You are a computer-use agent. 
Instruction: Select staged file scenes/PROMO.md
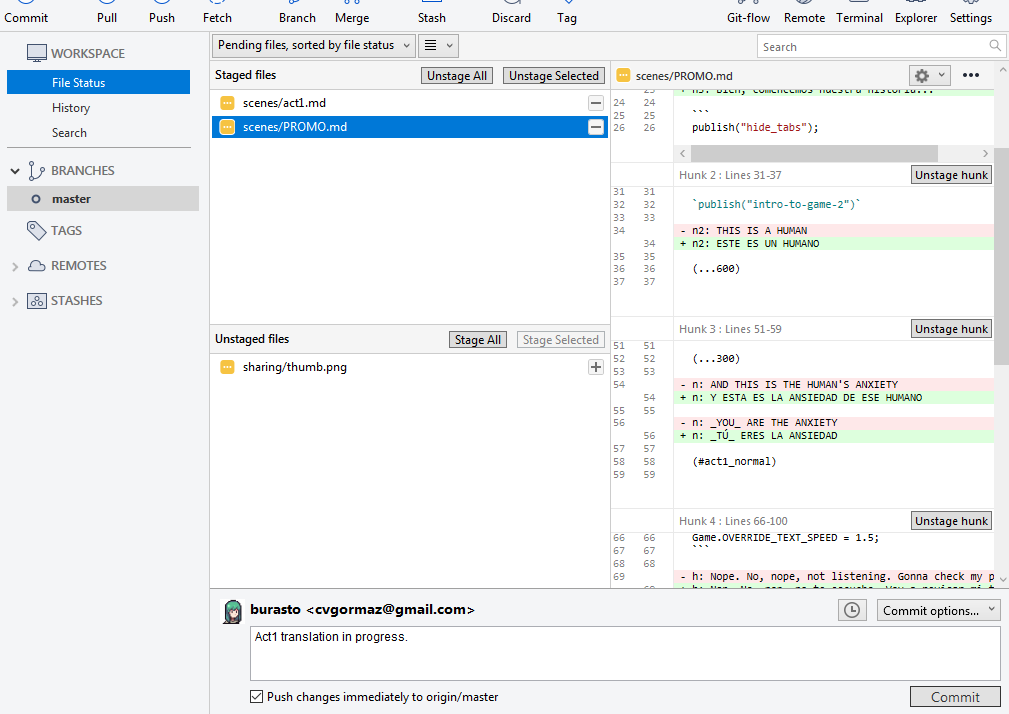click(409, 127)
